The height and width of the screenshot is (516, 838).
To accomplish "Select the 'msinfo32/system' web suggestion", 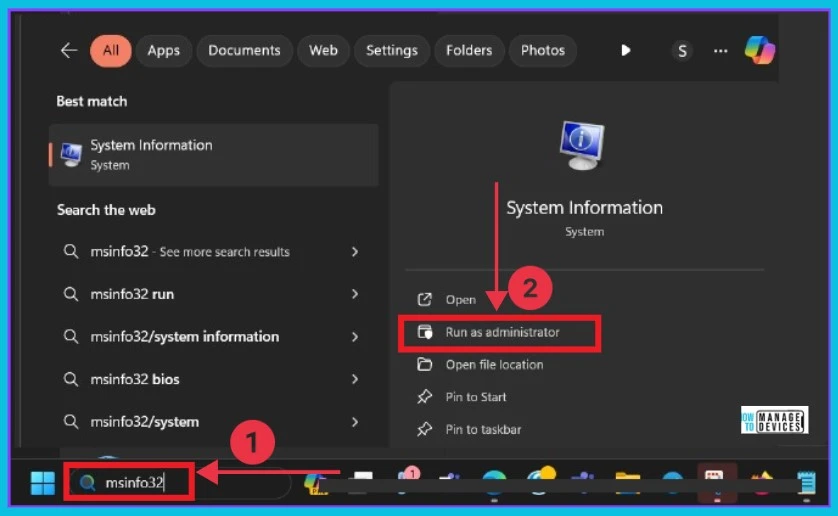I will (x=145, y=422).
